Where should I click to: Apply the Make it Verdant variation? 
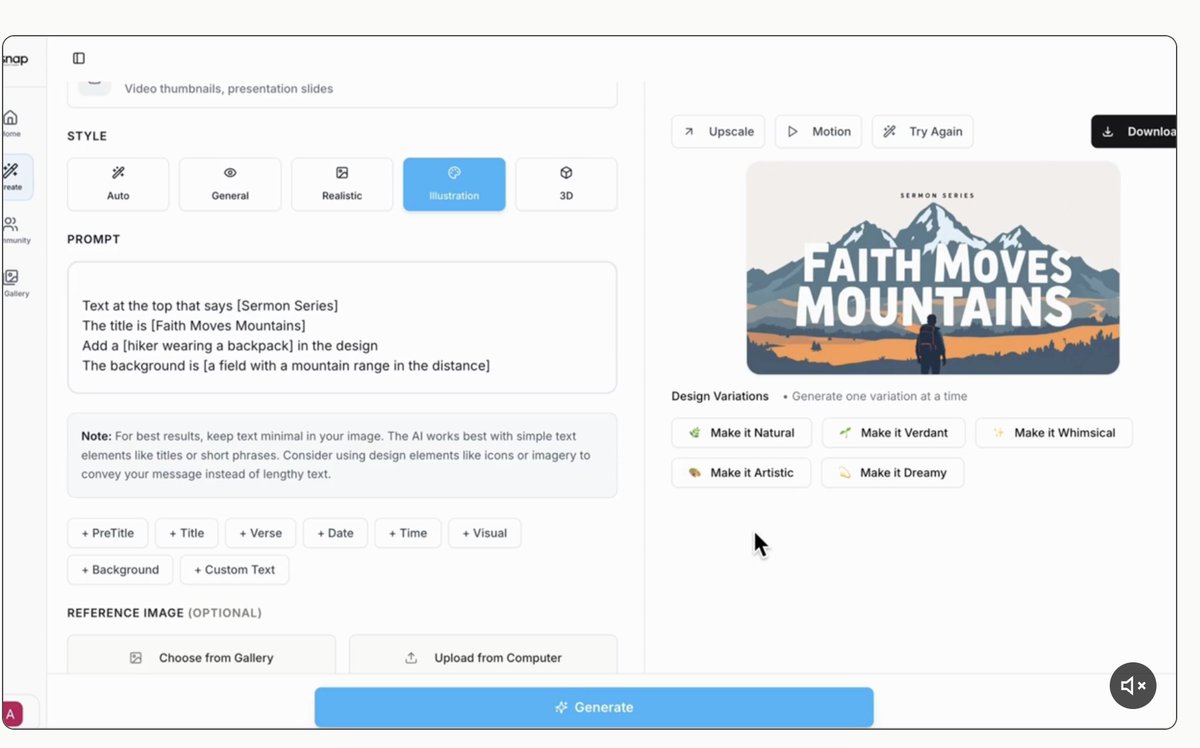(x=893, y=433)
